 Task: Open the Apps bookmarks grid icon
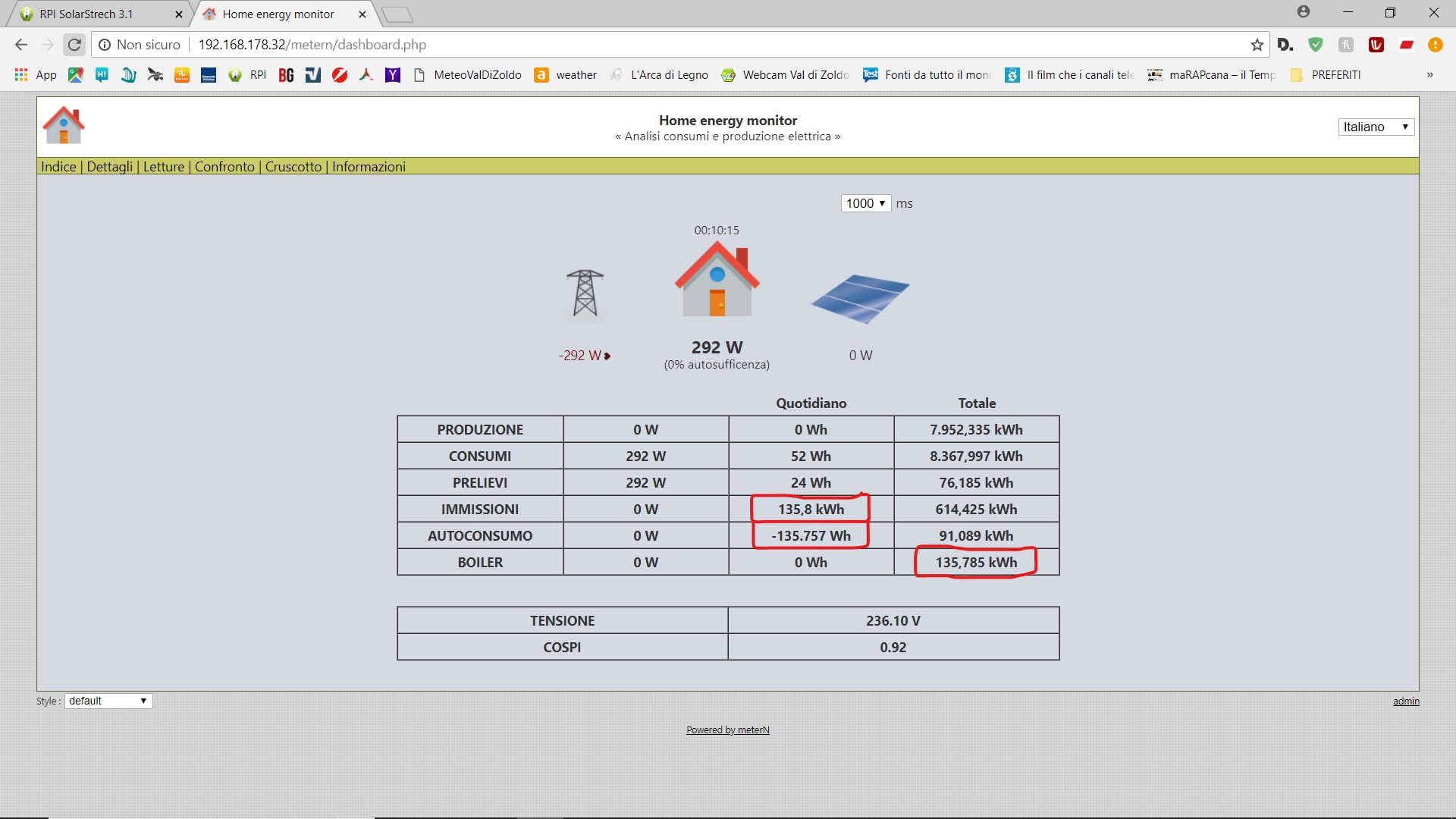[x=21, y=75]
